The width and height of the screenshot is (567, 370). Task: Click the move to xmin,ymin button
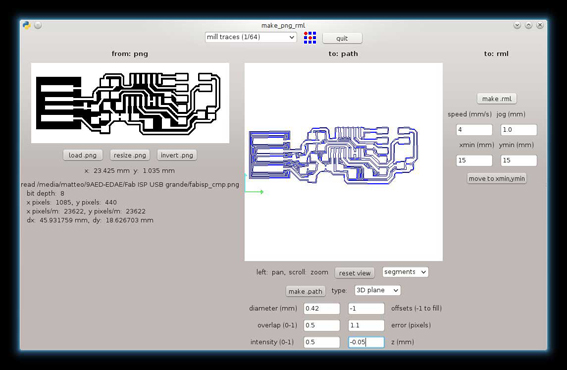click(496, 178)
